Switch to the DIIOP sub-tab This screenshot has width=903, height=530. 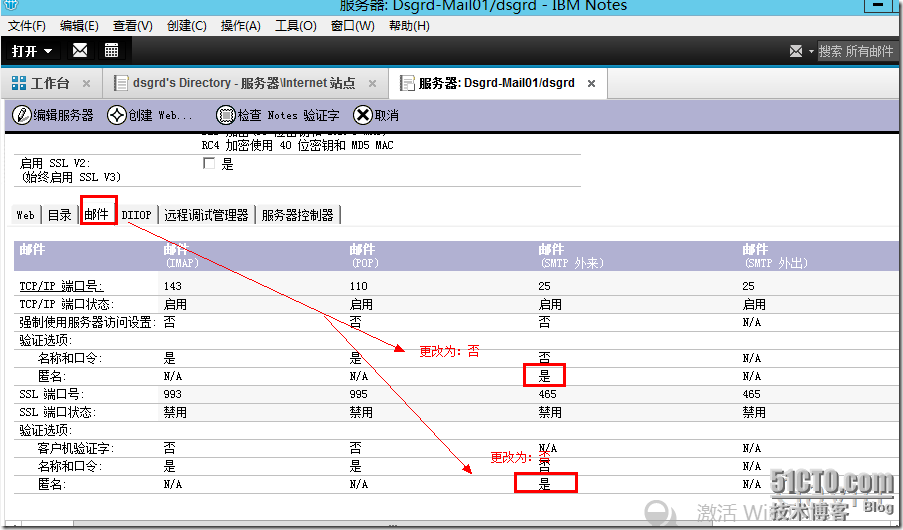[x=136, y=215]
